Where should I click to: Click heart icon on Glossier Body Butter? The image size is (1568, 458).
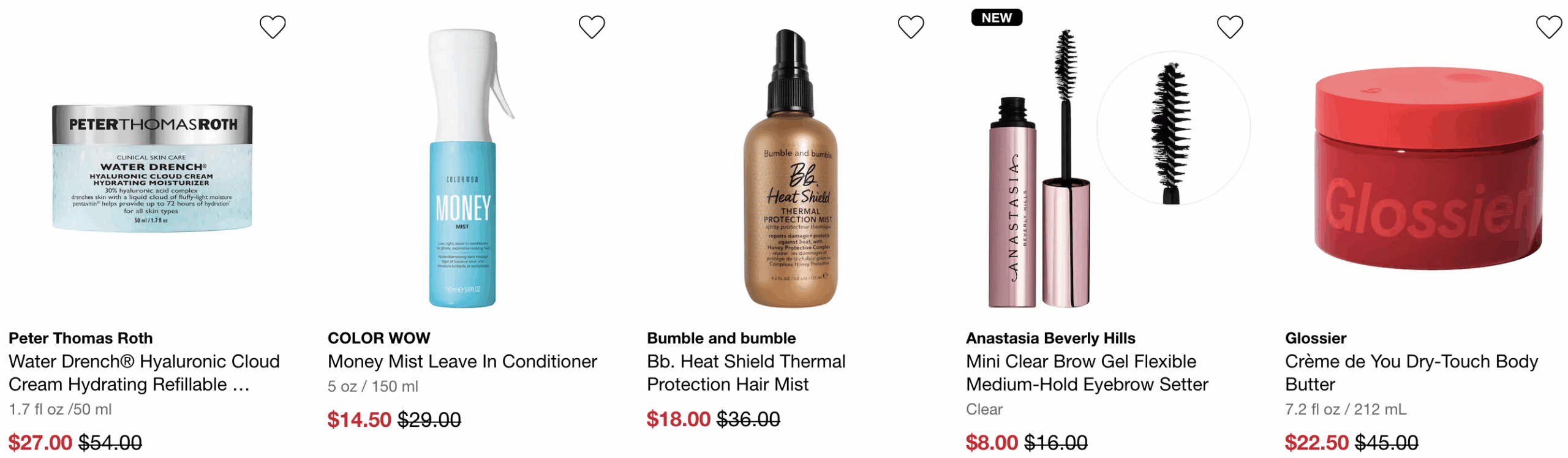pos(1549,27)
